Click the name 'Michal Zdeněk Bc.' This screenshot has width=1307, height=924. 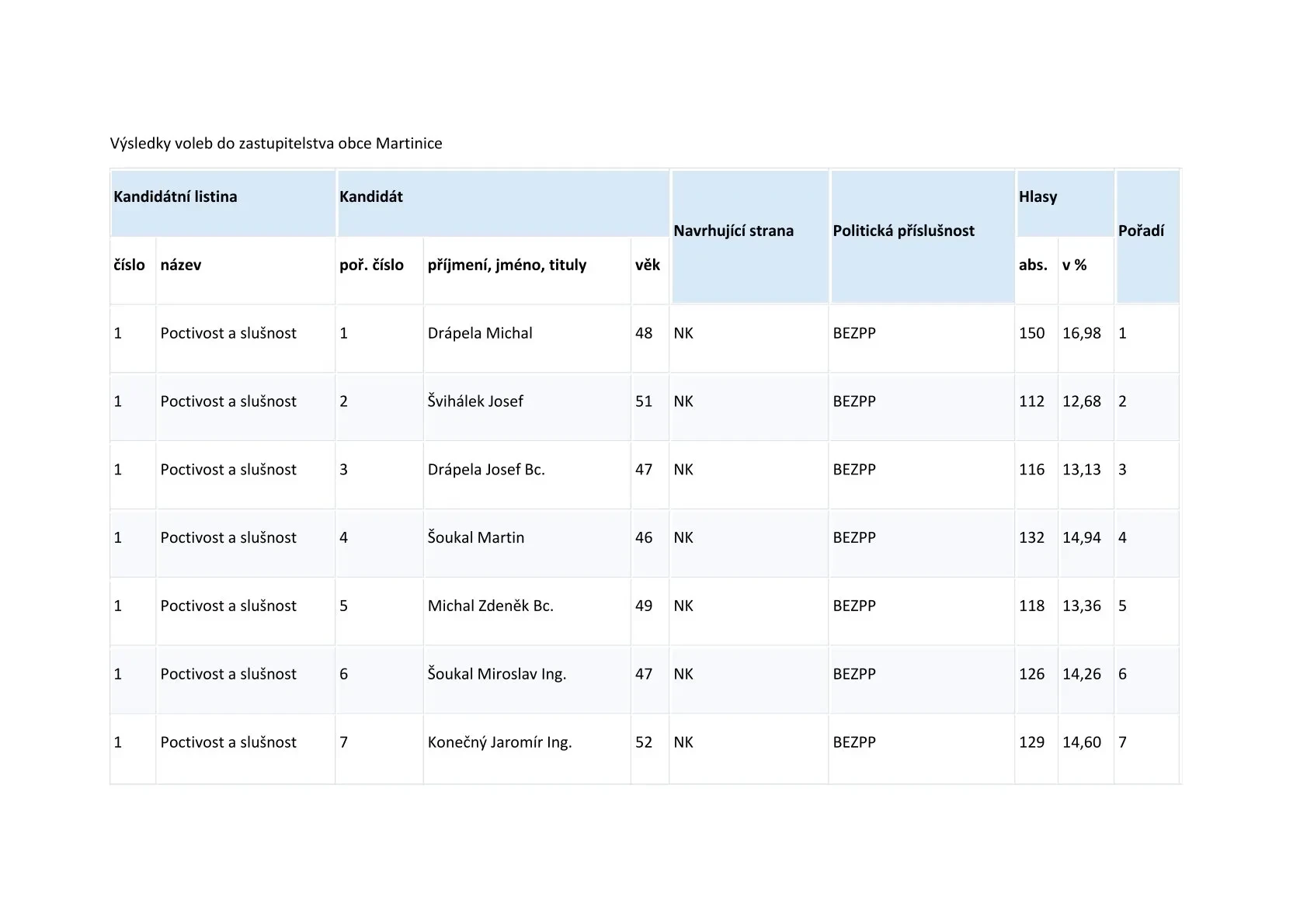click(x=491, y=606)
